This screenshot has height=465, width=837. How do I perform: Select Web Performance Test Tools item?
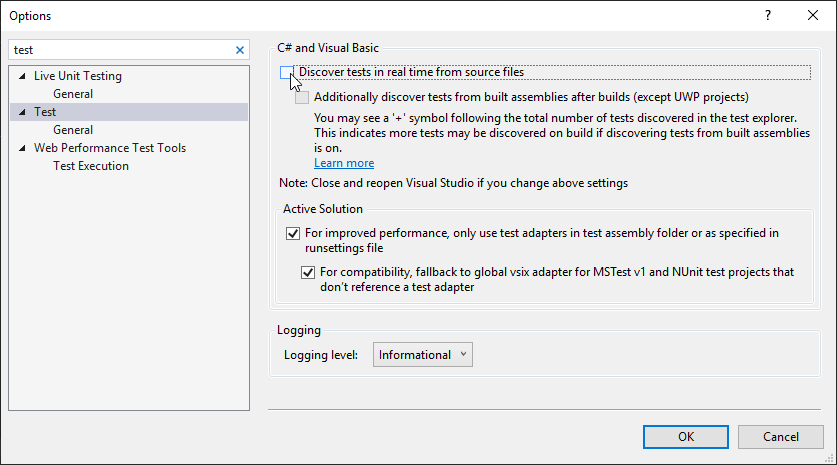point(110,148)
